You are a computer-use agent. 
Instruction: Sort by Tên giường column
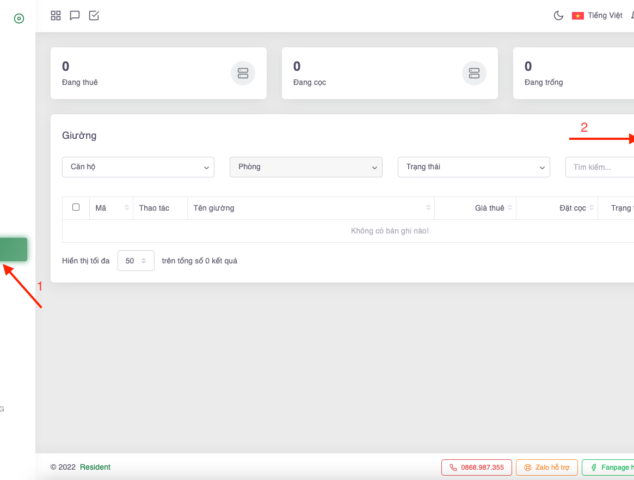click(x=310, y=208)
